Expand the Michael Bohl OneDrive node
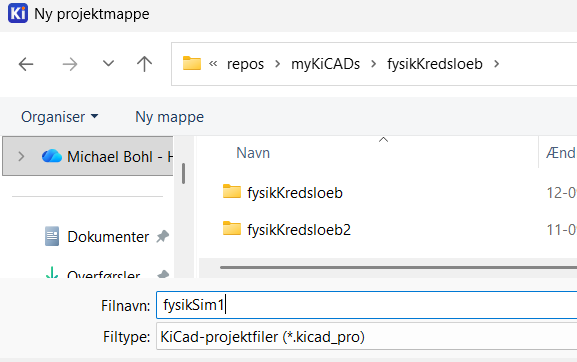Viewport: 577px width, 362px height. click(x=21, y=157)
